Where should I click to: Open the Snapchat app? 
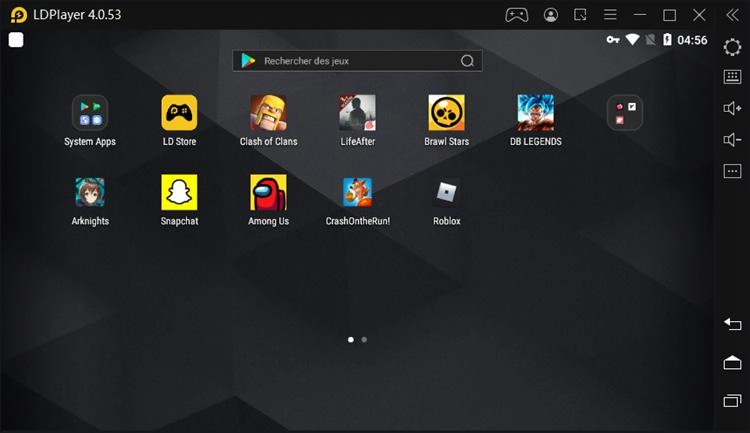point(179,192)
